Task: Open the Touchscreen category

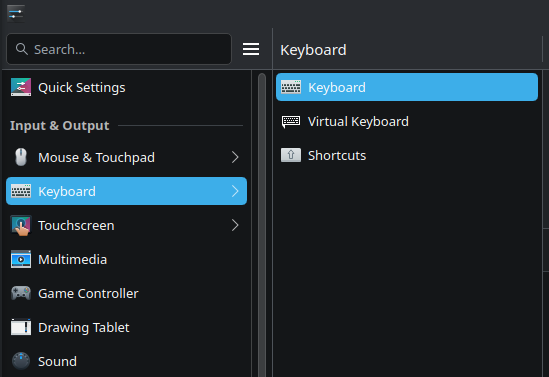Action: point(126,225)
